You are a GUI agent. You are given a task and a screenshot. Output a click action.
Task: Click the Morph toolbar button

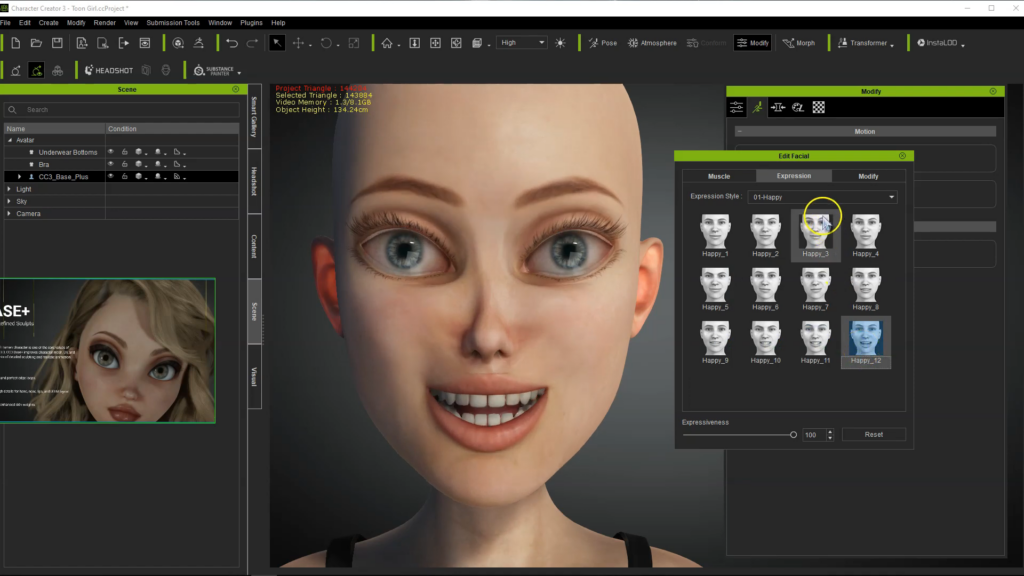pos(799,43)
